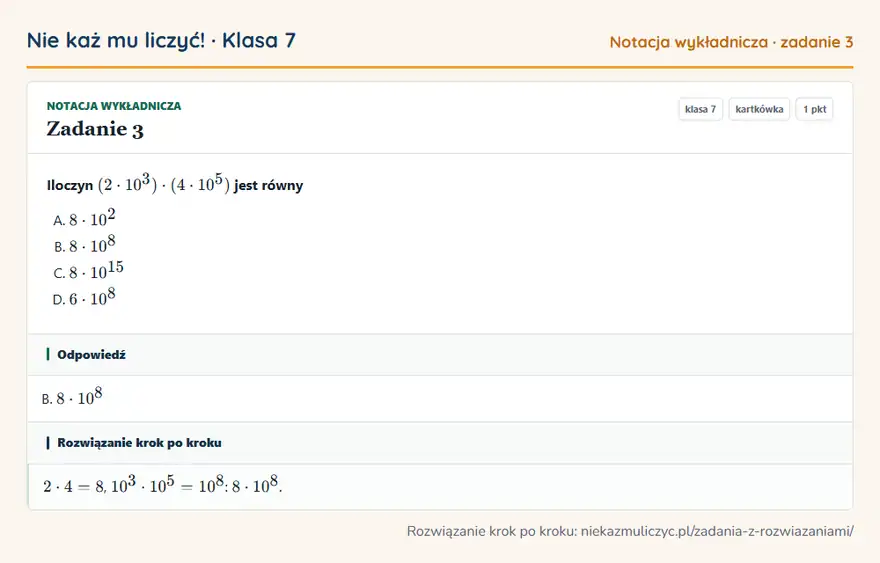880x563 pixels.
Task: Click the question text starting with 'Iloczyn'
Action: tap(175, 184)
